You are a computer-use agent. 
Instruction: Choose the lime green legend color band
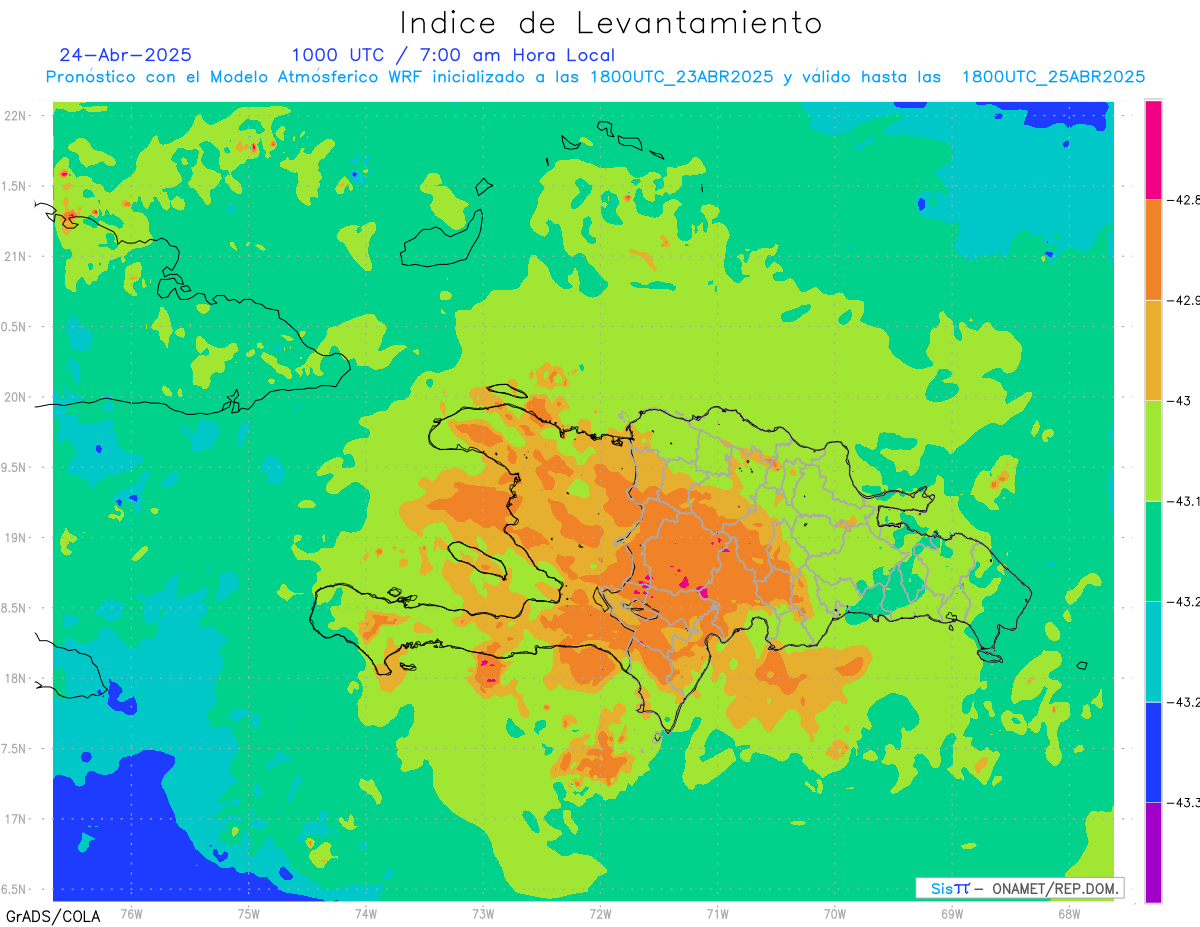click(1153, 450)
